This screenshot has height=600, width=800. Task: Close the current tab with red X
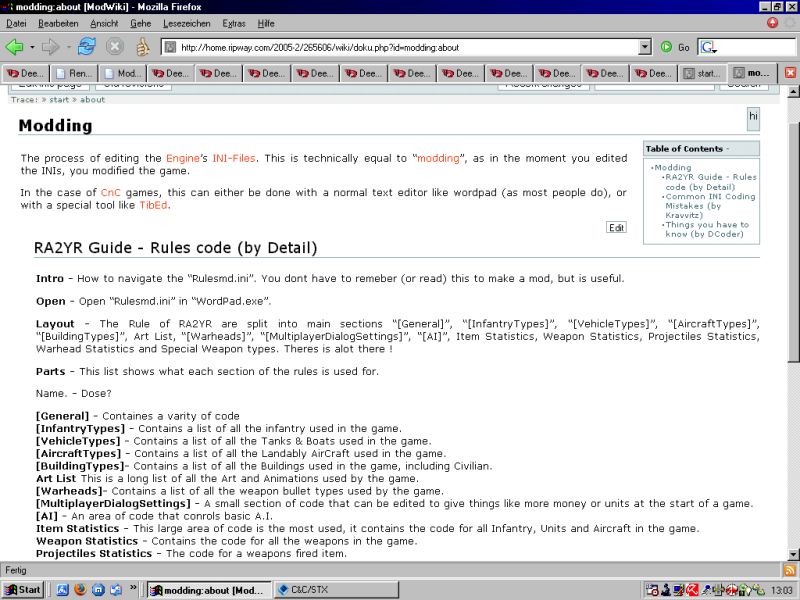pos(790,73)
